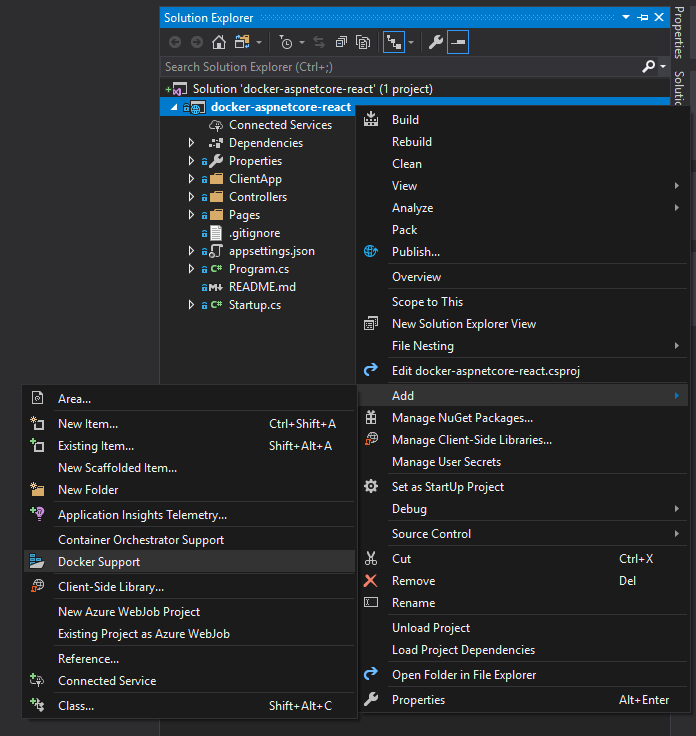Expand the Controllers folder
Image resolution: width=696 pixels, height=736 pixels.
click(x=191, y=197)
